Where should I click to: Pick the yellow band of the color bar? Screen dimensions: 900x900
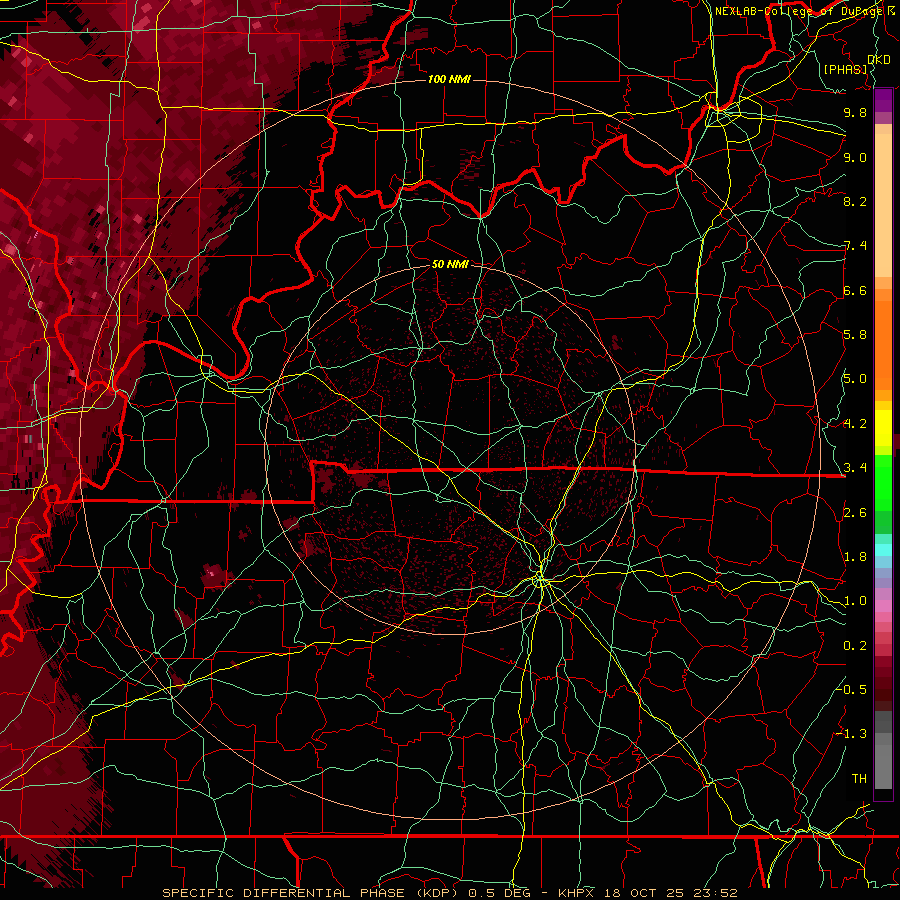(x=883, y=428)
